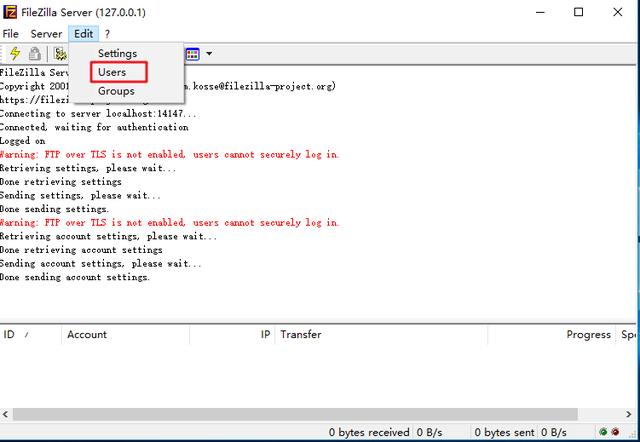Screen dimensions: 640x442
Task: Click '0 bytes sent' in status bar
Action: [x=504, y=432]
